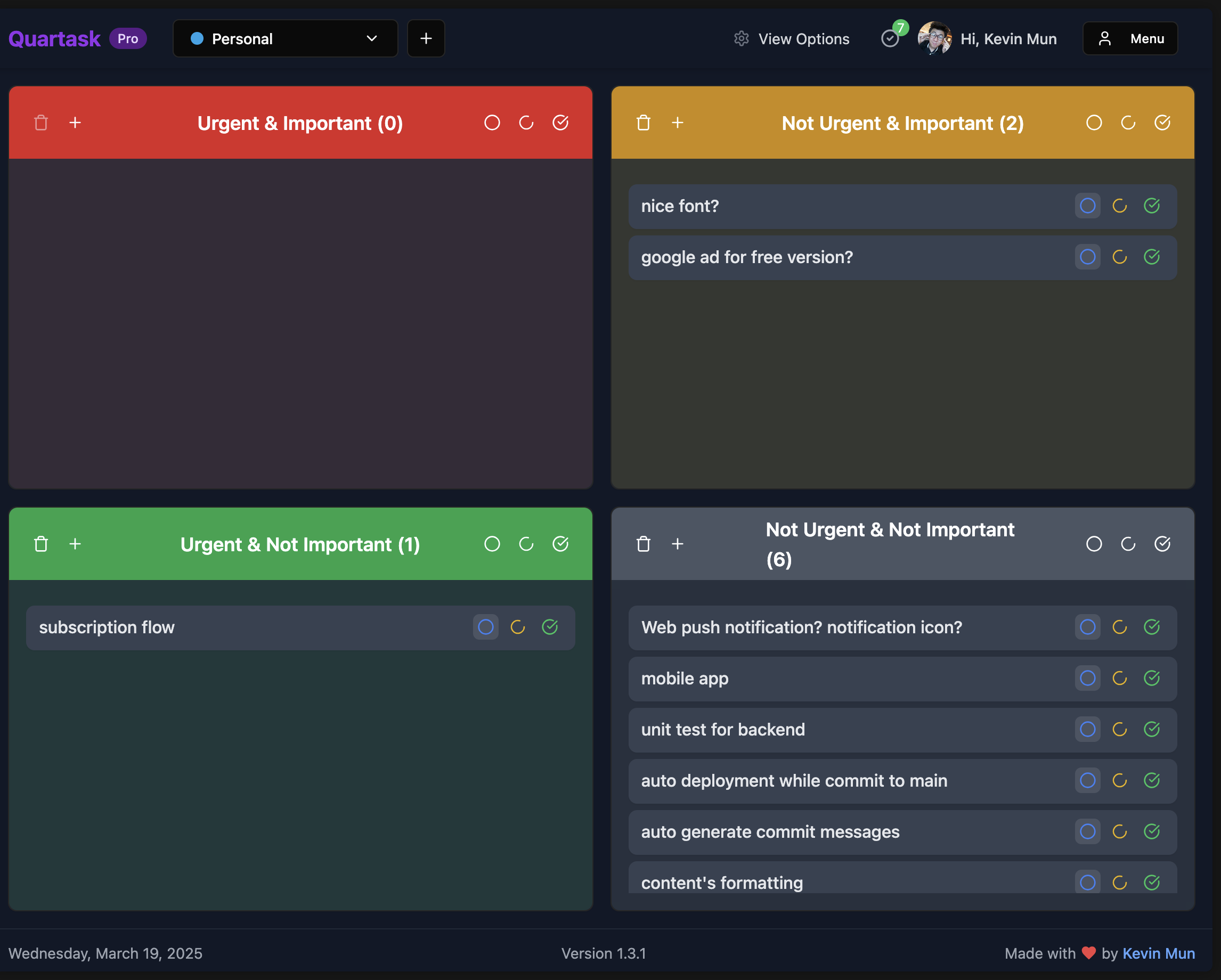Add a new workspace with the plus button

pos(426,38)
